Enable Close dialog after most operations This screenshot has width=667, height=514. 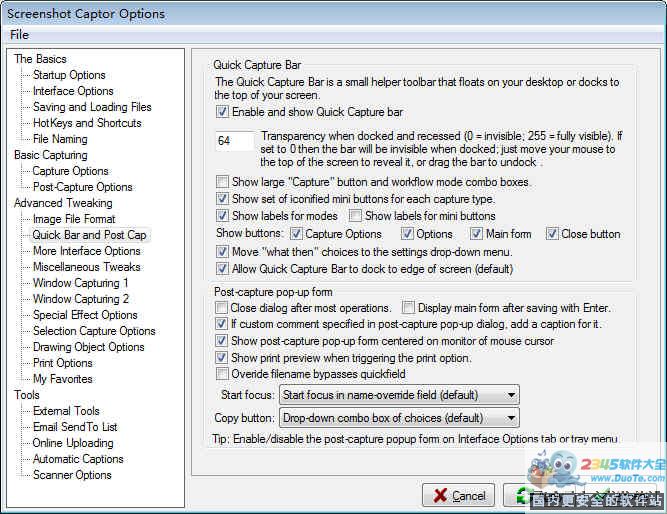[x=221, y=308]
